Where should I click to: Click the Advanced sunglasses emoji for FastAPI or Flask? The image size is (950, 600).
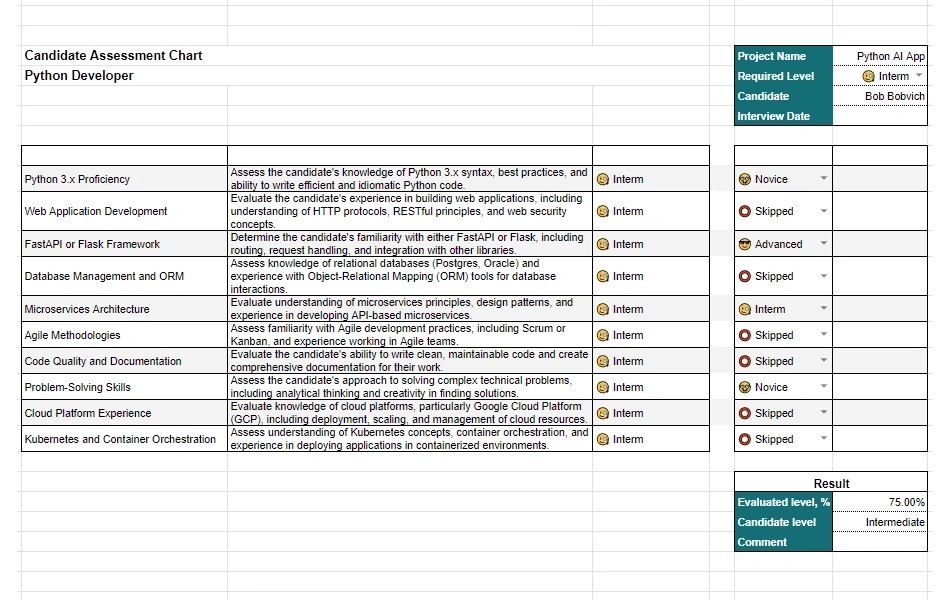pyautogui.click(x=745, y=244)
